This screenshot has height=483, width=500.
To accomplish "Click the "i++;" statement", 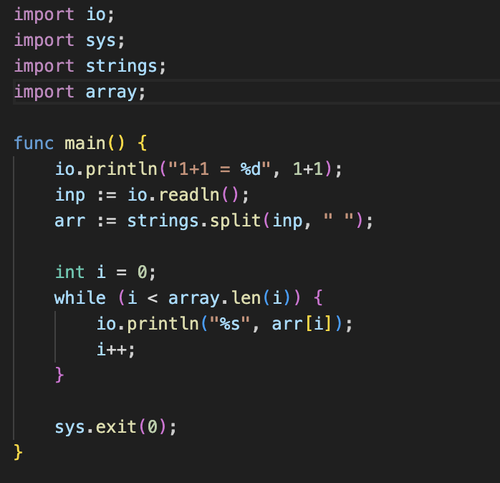I will 116,349.
